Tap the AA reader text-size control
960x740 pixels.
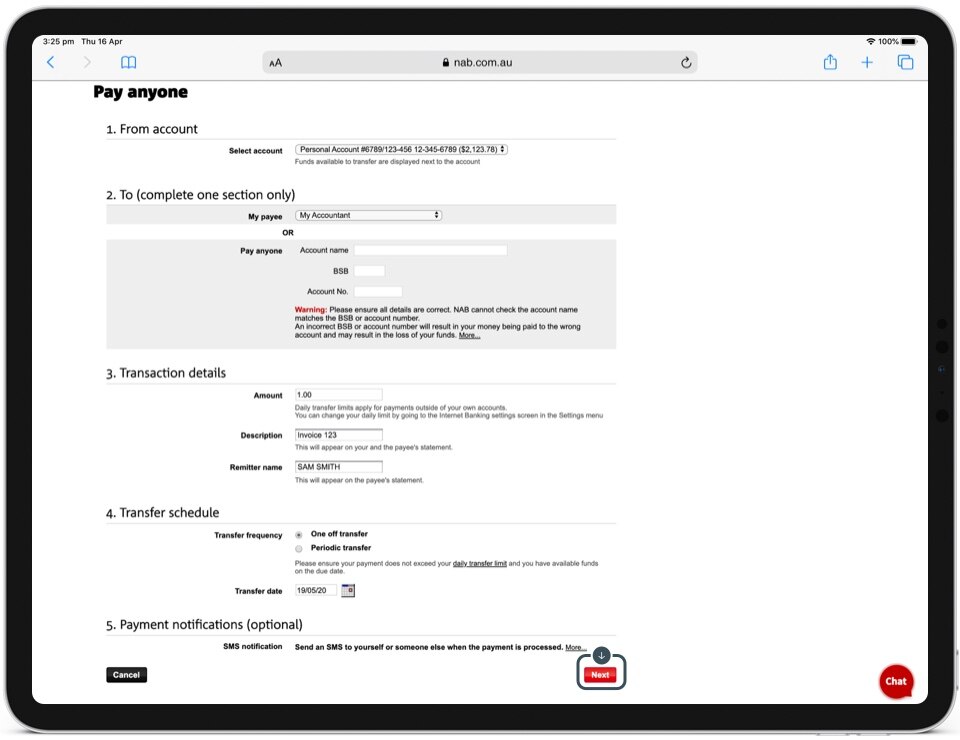(x=276, y=62)
